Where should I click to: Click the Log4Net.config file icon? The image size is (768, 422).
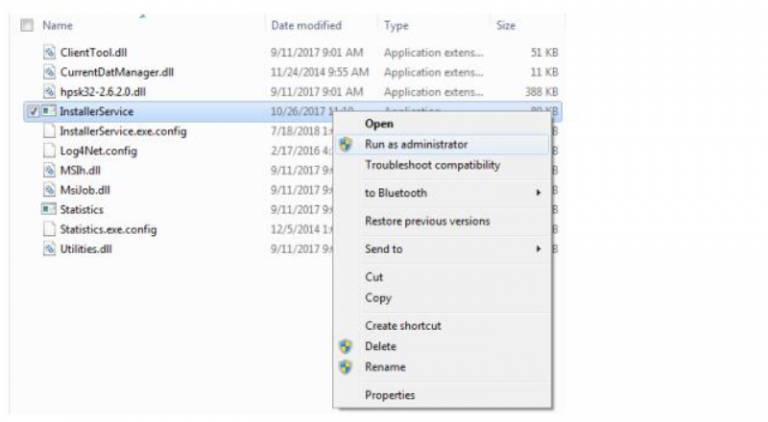pos(49,151)
